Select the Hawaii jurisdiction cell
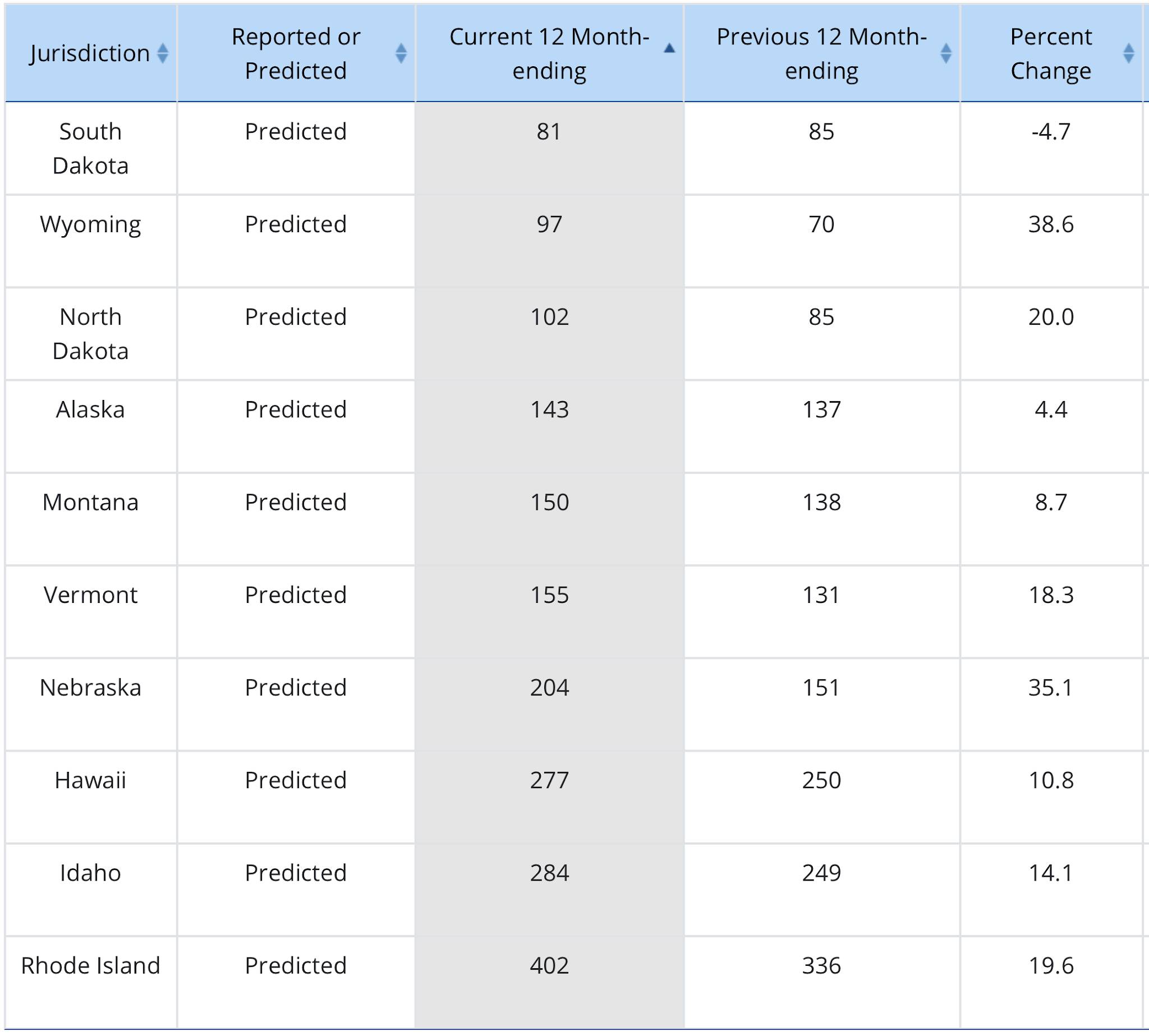The height and width of the screenshot is (1036, 1149). pos(91,798)
